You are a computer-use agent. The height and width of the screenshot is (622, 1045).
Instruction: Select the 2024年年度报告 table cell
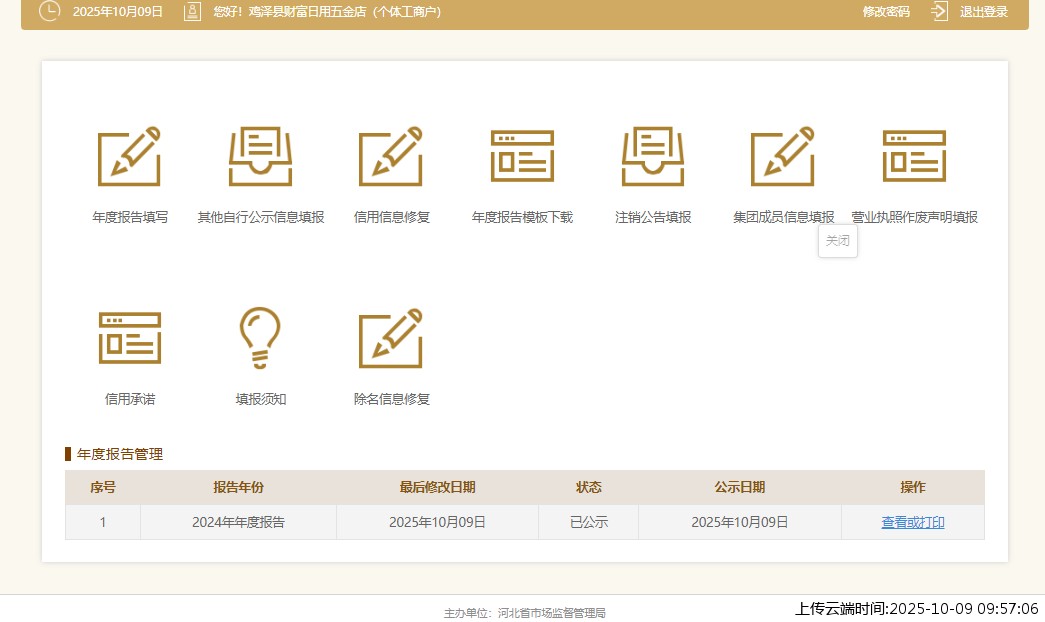pyautogui.click(x=238, y=522)
